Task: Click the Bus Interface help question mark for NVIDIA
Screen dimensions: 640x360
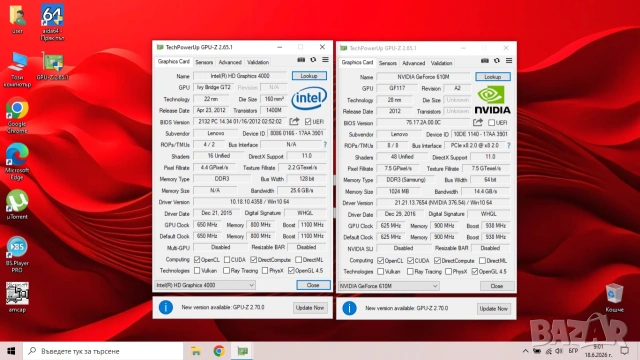Action: 509,145
